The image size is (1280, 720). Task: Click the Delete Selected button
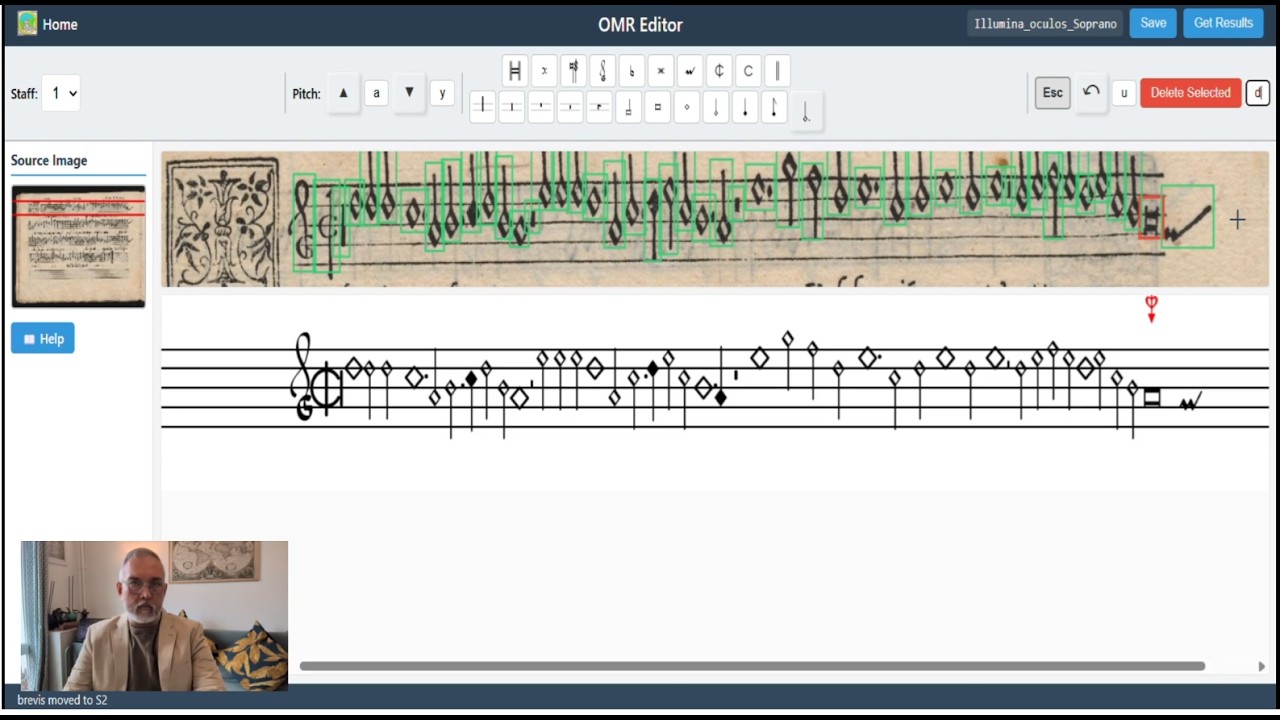(1190, 93)
